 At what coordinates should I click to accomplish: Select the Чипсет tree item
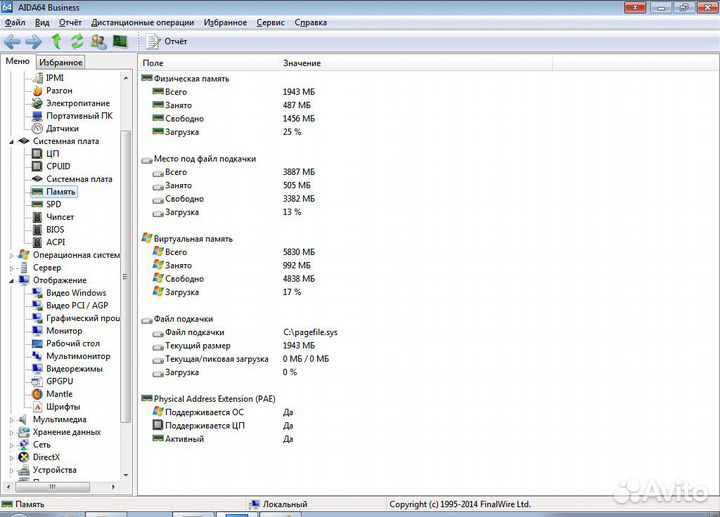point(60,217)
